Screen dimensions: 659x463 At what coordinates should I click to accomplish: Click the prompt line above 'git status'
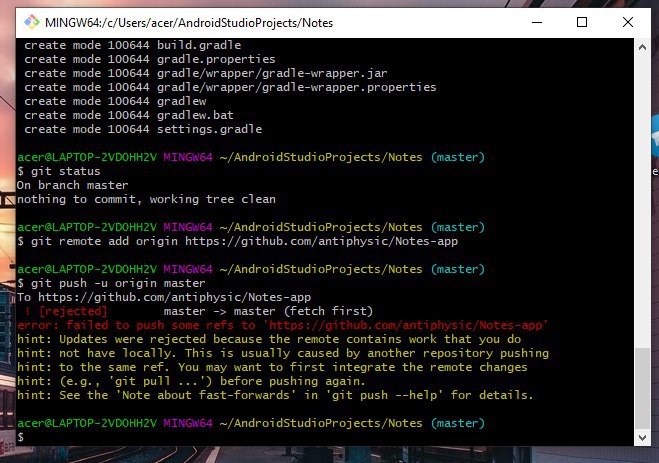(x=251, y=157)
